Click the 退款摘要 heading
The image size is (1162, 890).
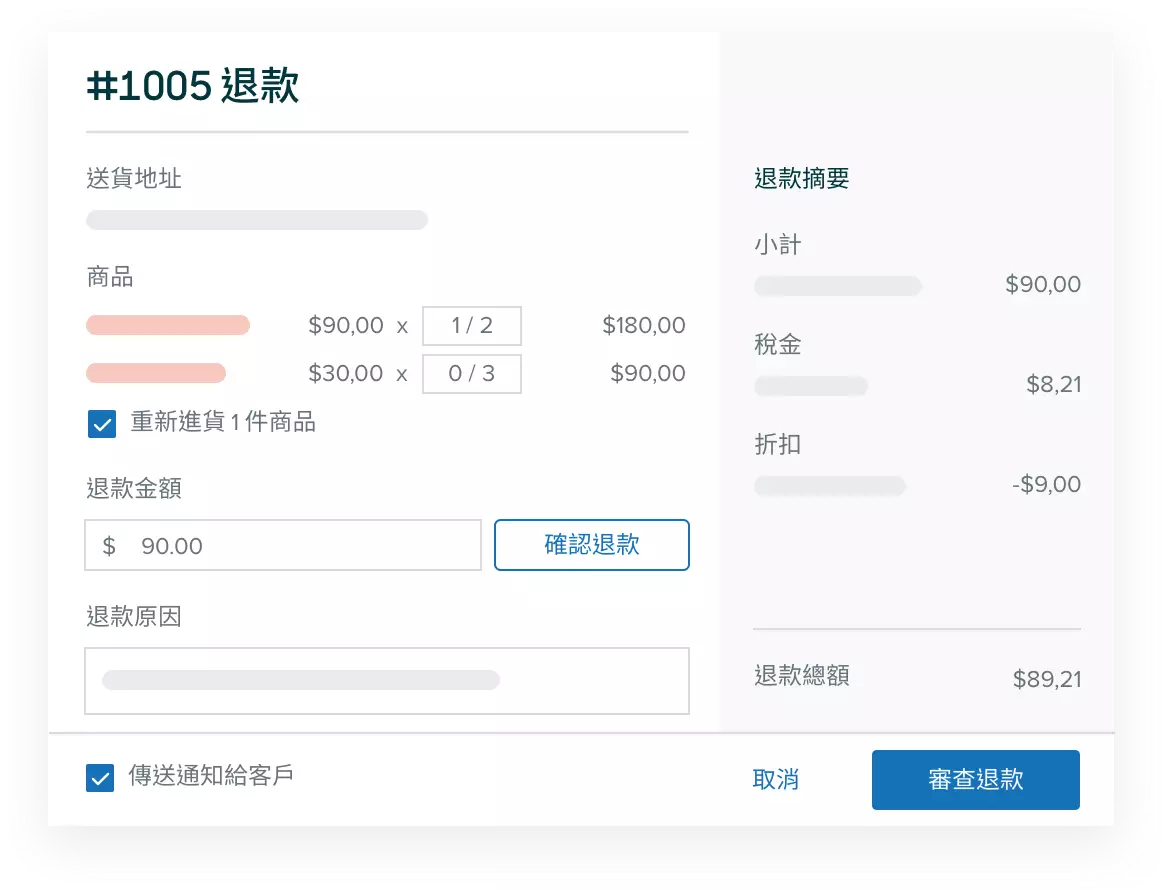coord(801,179)
